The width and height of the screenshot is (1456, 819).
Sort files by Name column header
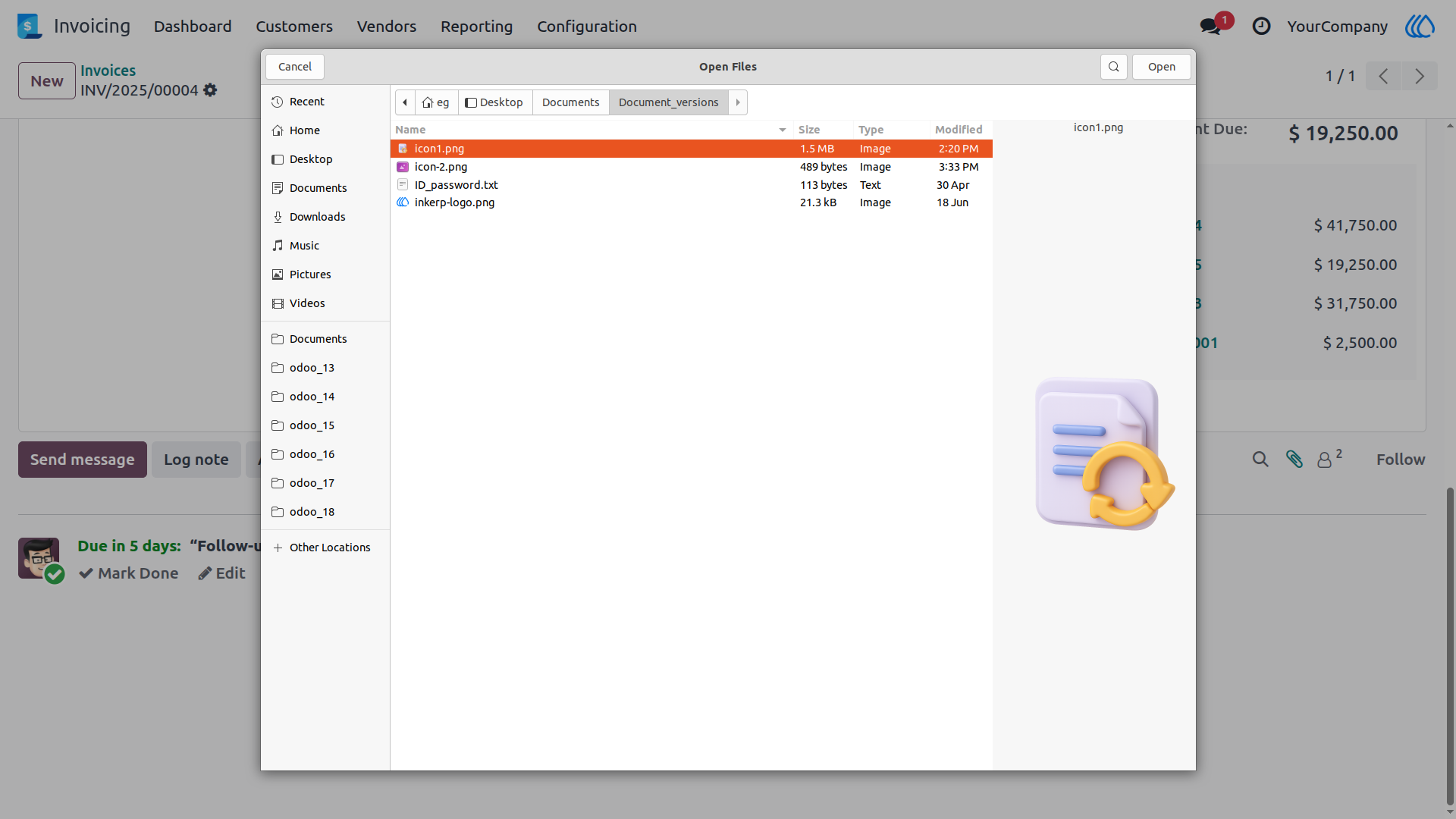[x=591, y=130]
